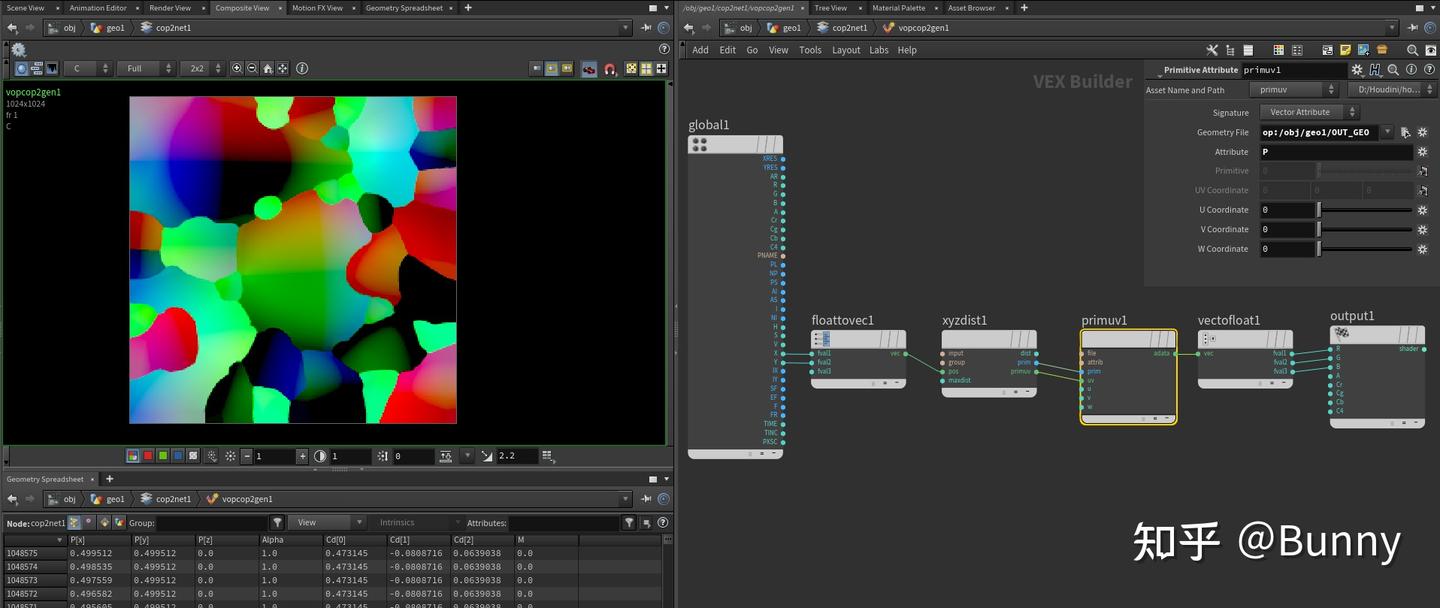Click the wrench tools icon in network toolbar
Viewport: 1440px width, 608px height.
click(1212, 50)
